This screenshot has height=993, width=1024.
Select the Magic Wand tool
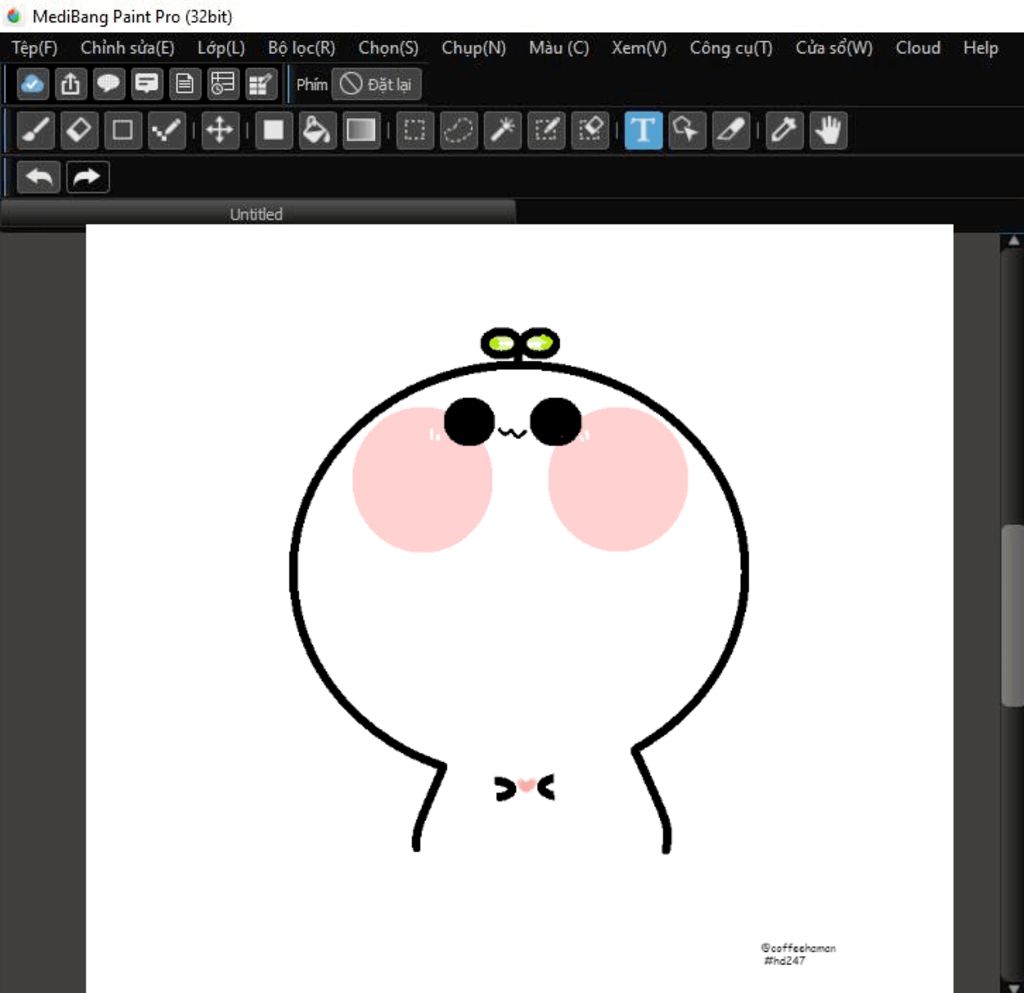[502, 131]
